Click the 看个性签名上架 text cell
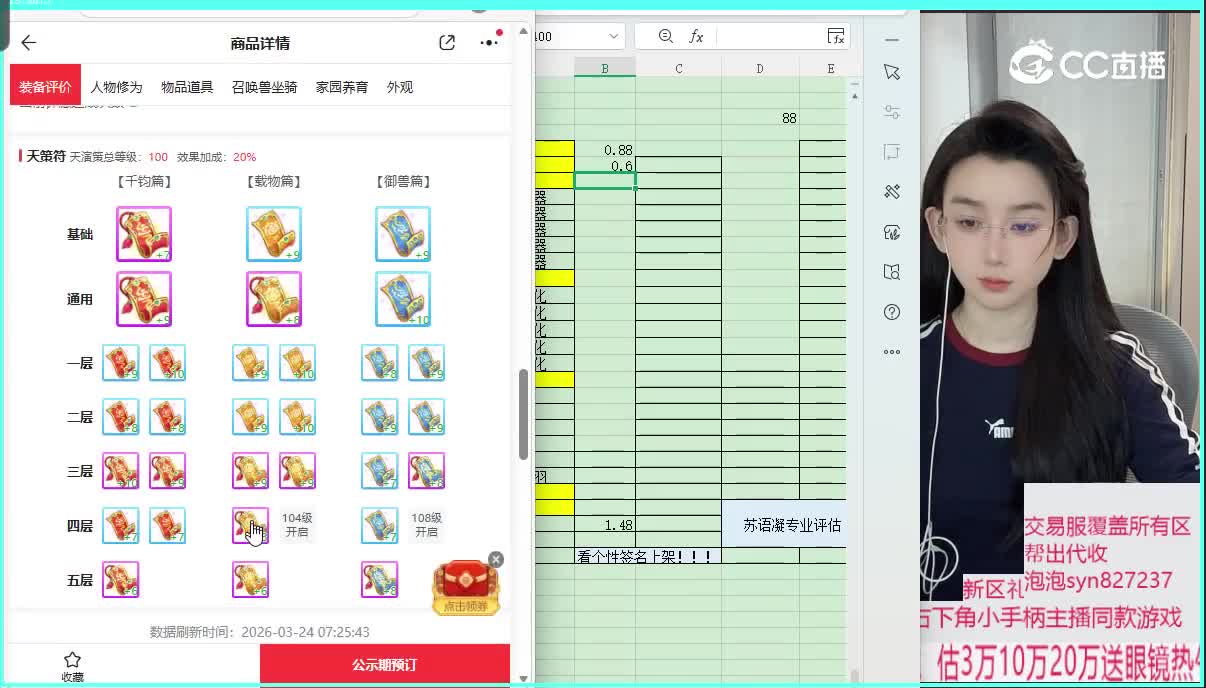Viewport: 1206px width, 688px height. (x=647, y=556)
